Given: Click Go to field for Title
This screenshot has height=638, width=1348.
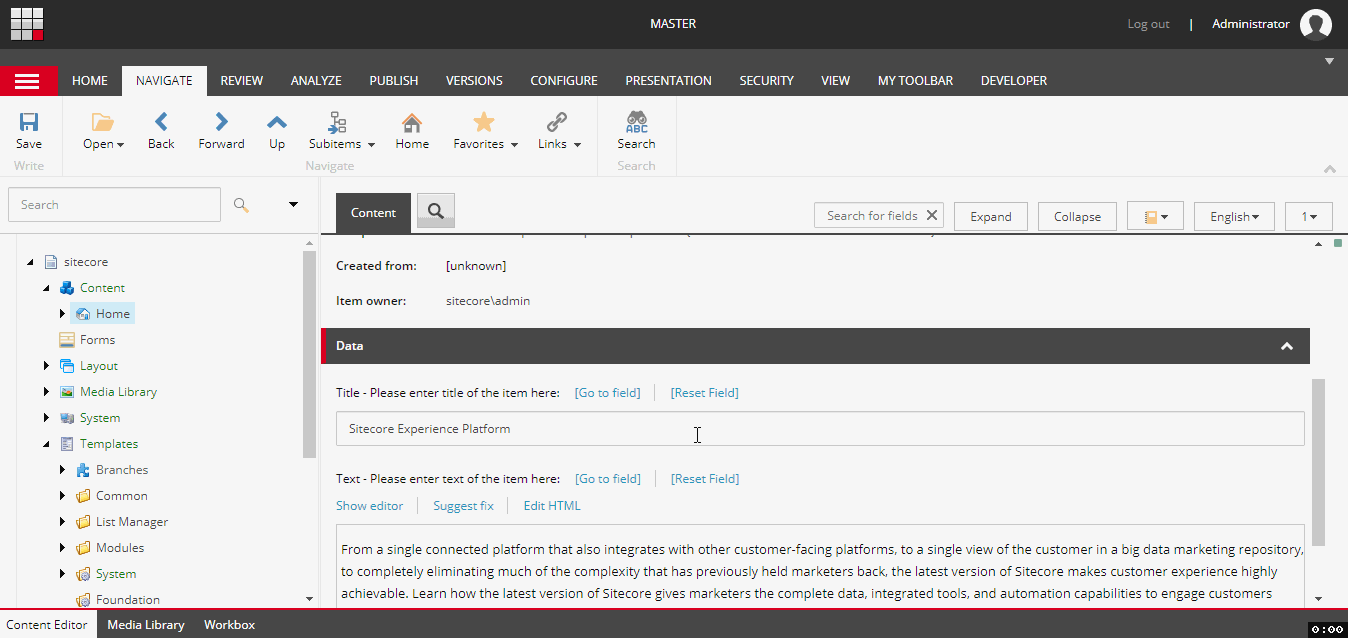Looking at the screenshot, I should coord(607,393).
